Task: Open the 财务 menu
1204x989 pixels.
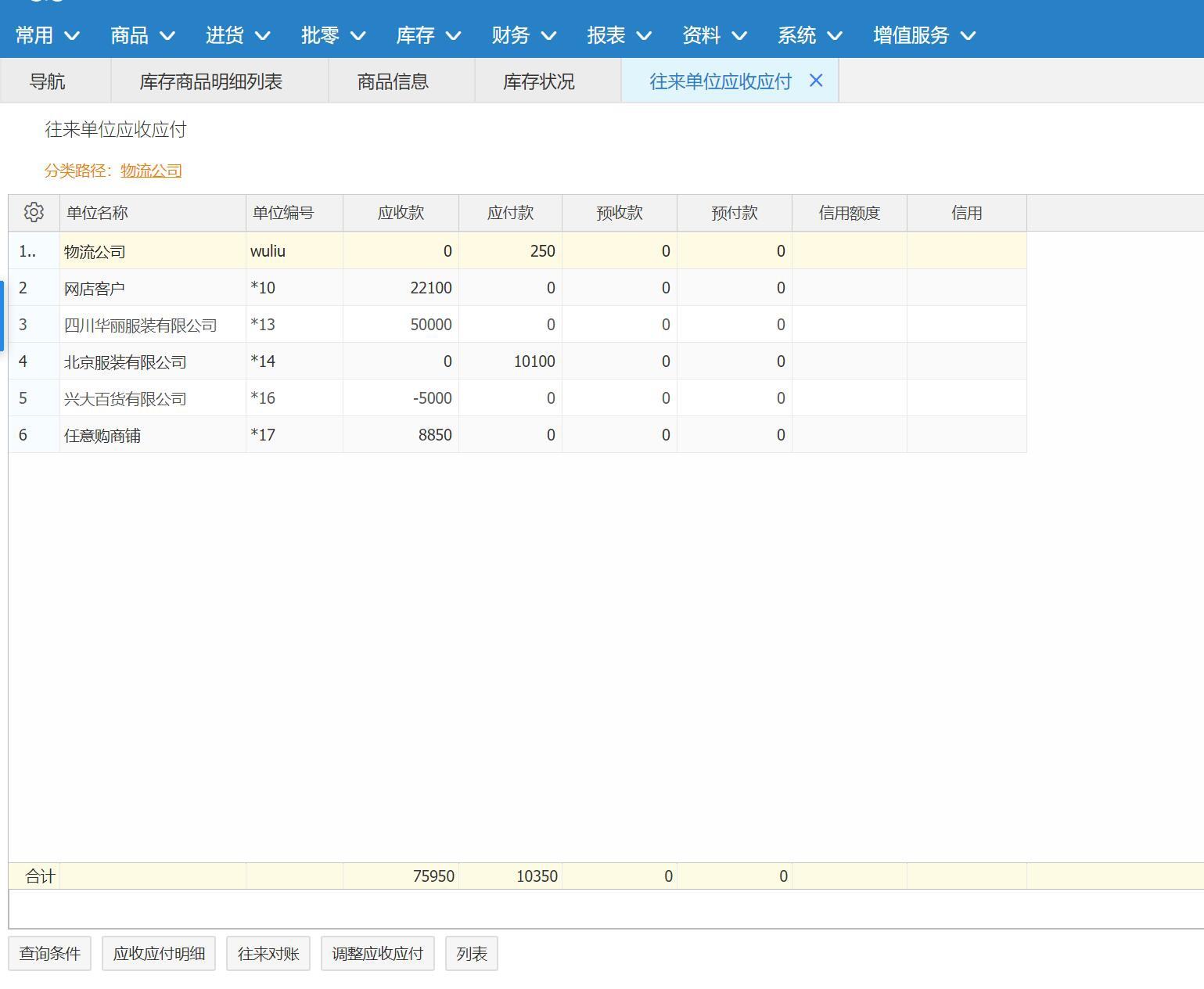Action: pos(523,35)
